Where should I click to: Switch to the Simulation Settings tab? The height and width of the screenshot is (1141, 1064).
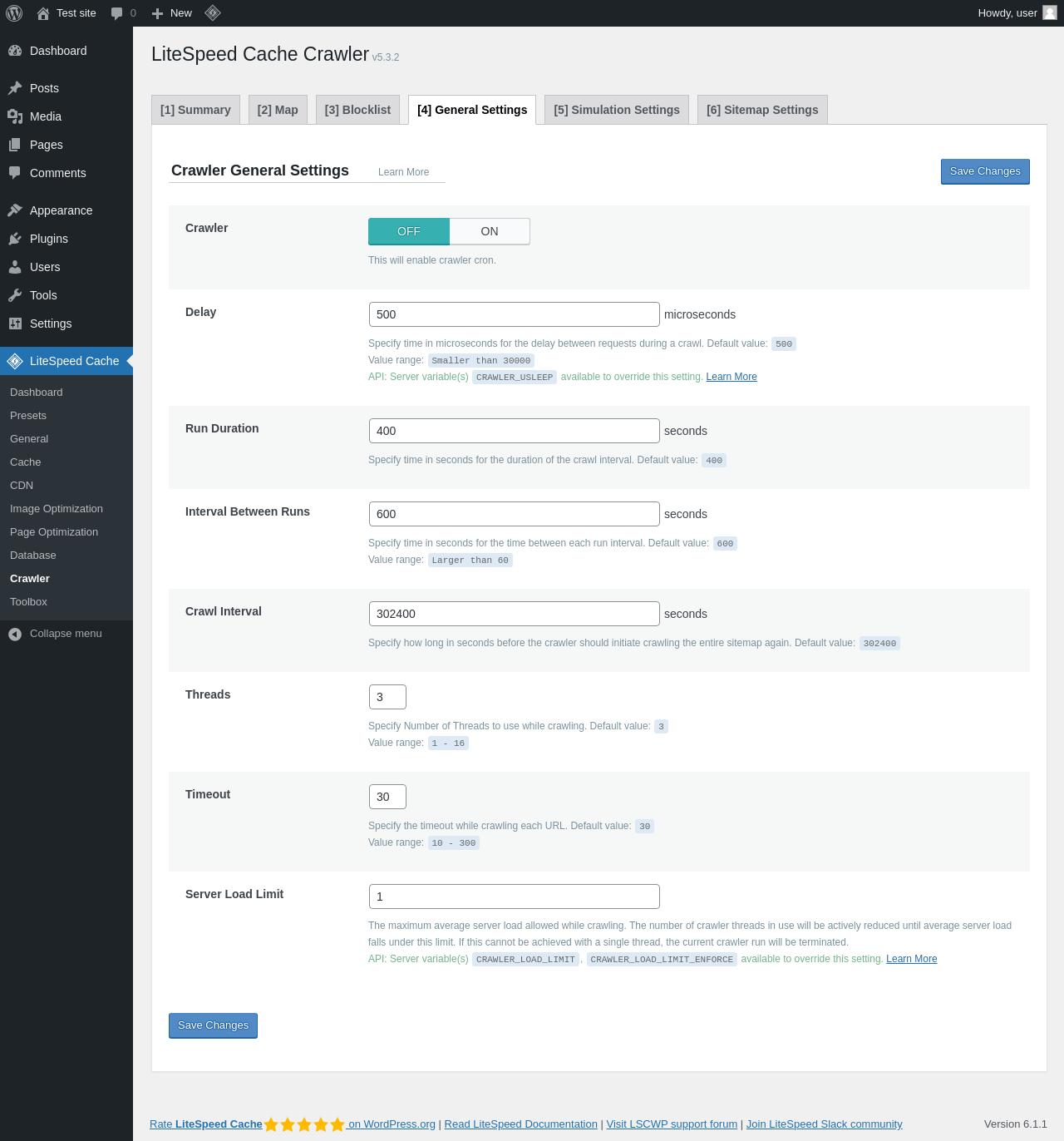[x=617, y=110]
